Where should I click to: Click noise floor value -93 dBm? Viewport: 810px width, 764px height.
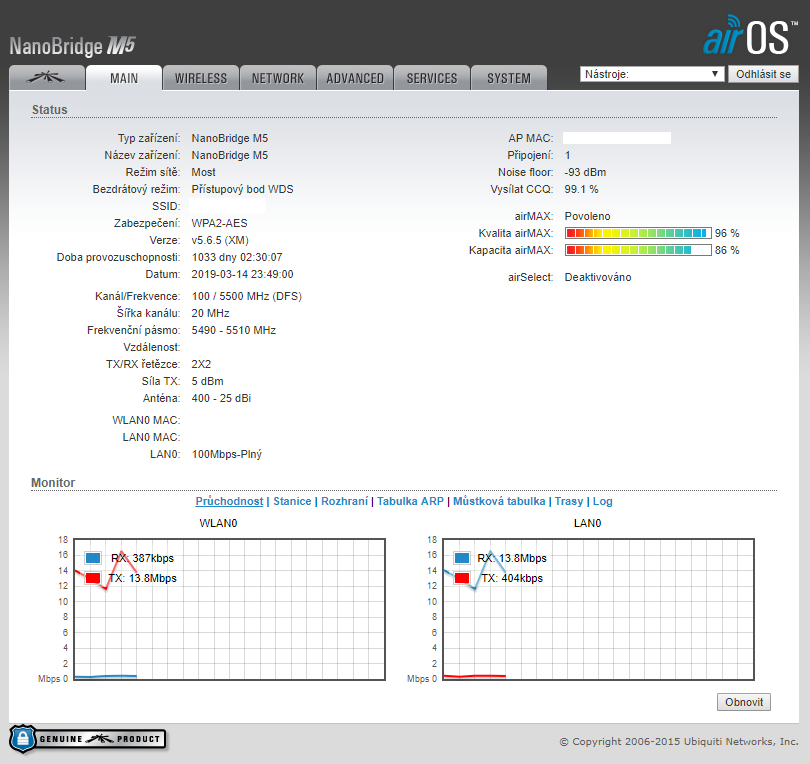585,172
